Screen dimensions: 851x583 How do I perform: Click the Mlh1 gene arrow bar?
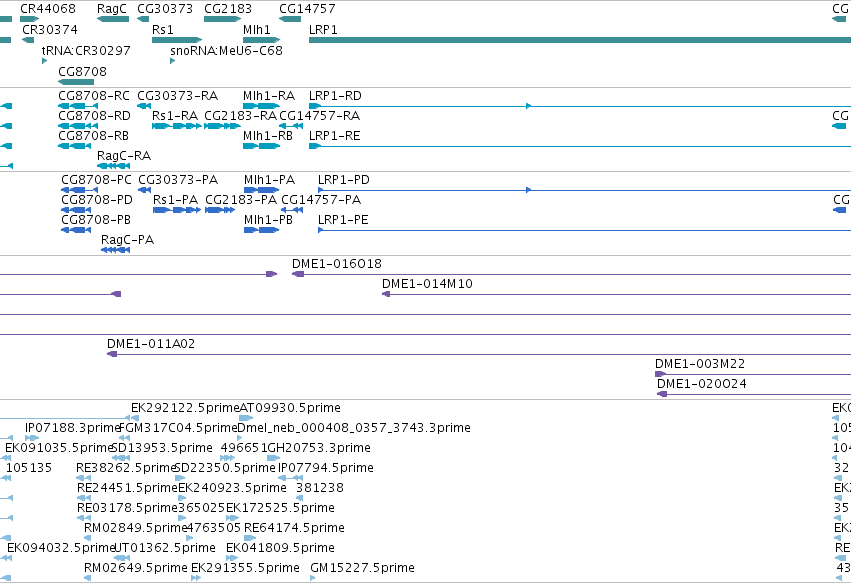(262, 40)
